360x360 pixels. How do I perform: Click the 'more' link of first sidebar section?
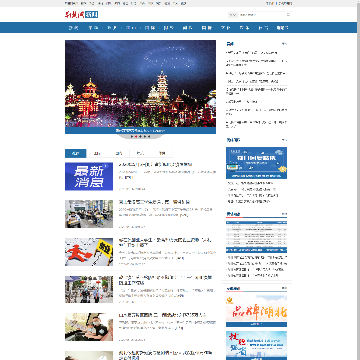(x=284, y=44)
